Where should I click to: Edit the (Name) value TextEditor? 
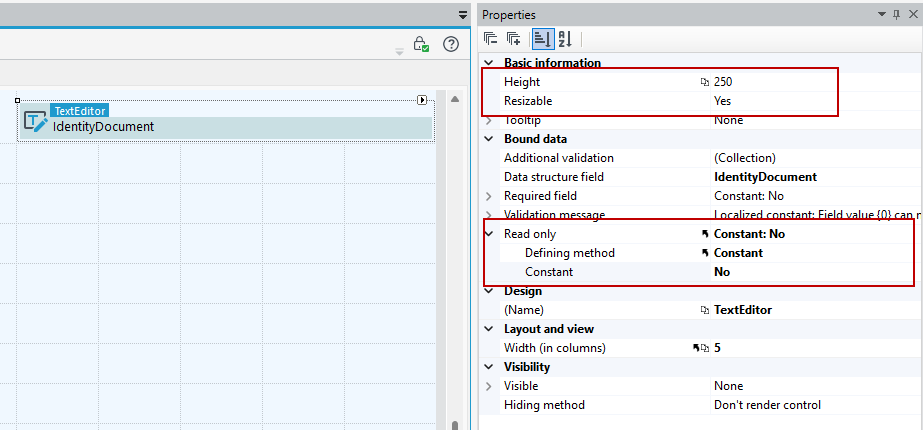pyautogui.click(x=743, y=310)
